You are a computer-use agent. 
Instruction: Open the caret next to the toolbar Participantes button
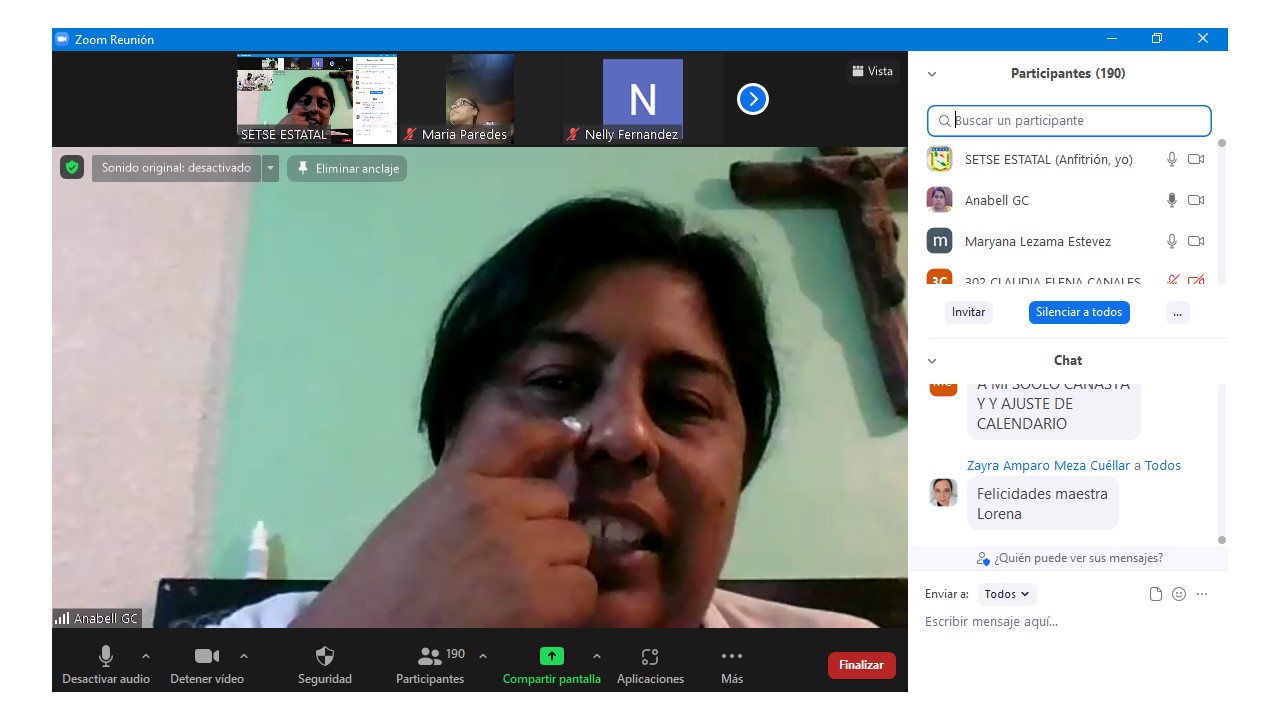pyautogui.click(x=483, y=656)
